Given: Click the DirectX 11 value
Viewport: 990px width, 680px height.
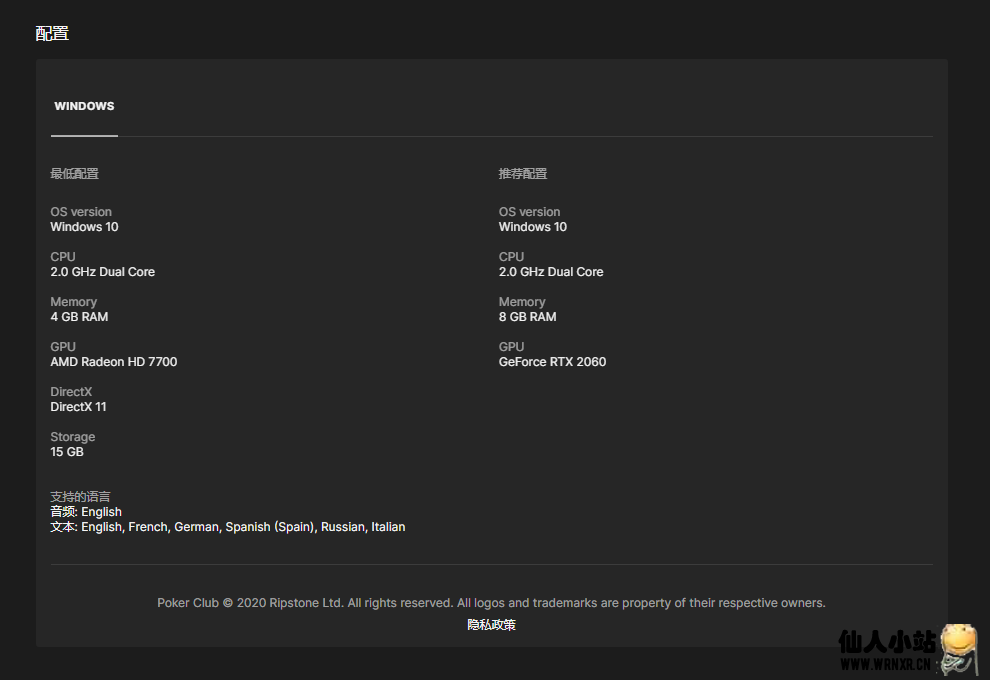Looking at the screenshot, I should click(78, 407).
